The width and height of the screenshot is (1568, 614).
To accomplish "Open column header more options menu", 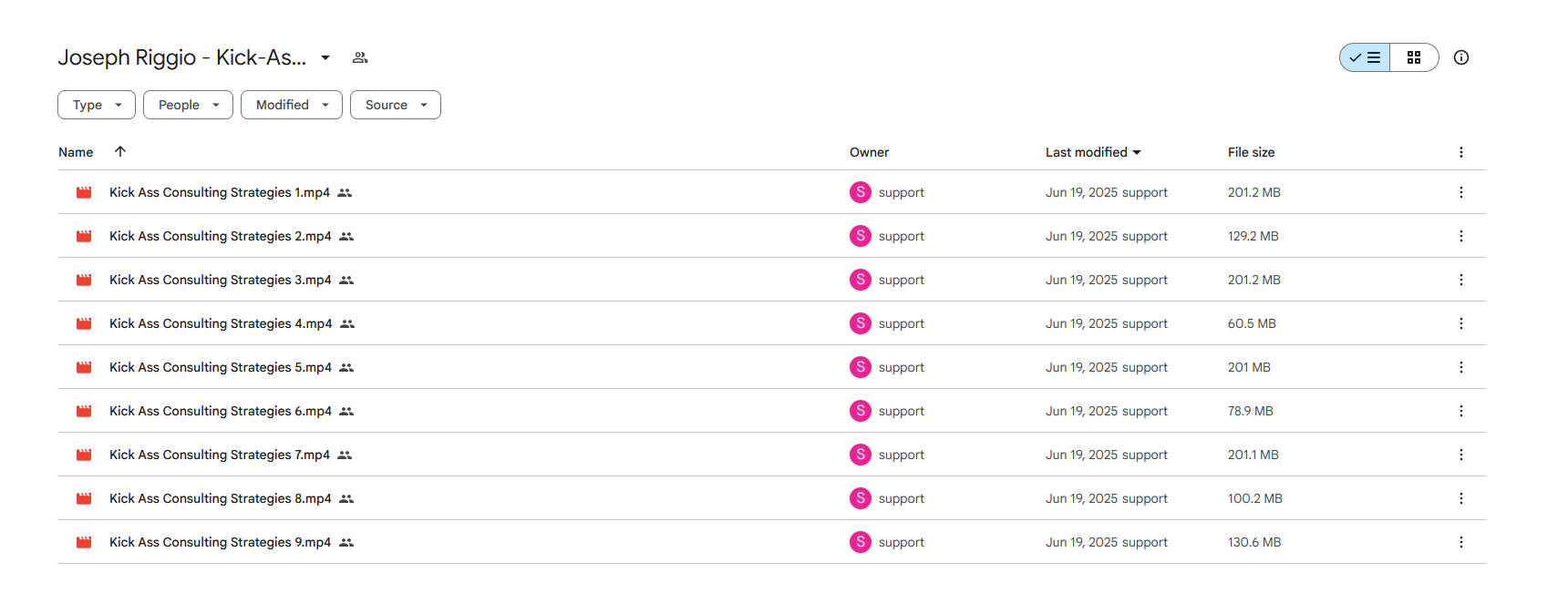I will (x=1460, y=152).
